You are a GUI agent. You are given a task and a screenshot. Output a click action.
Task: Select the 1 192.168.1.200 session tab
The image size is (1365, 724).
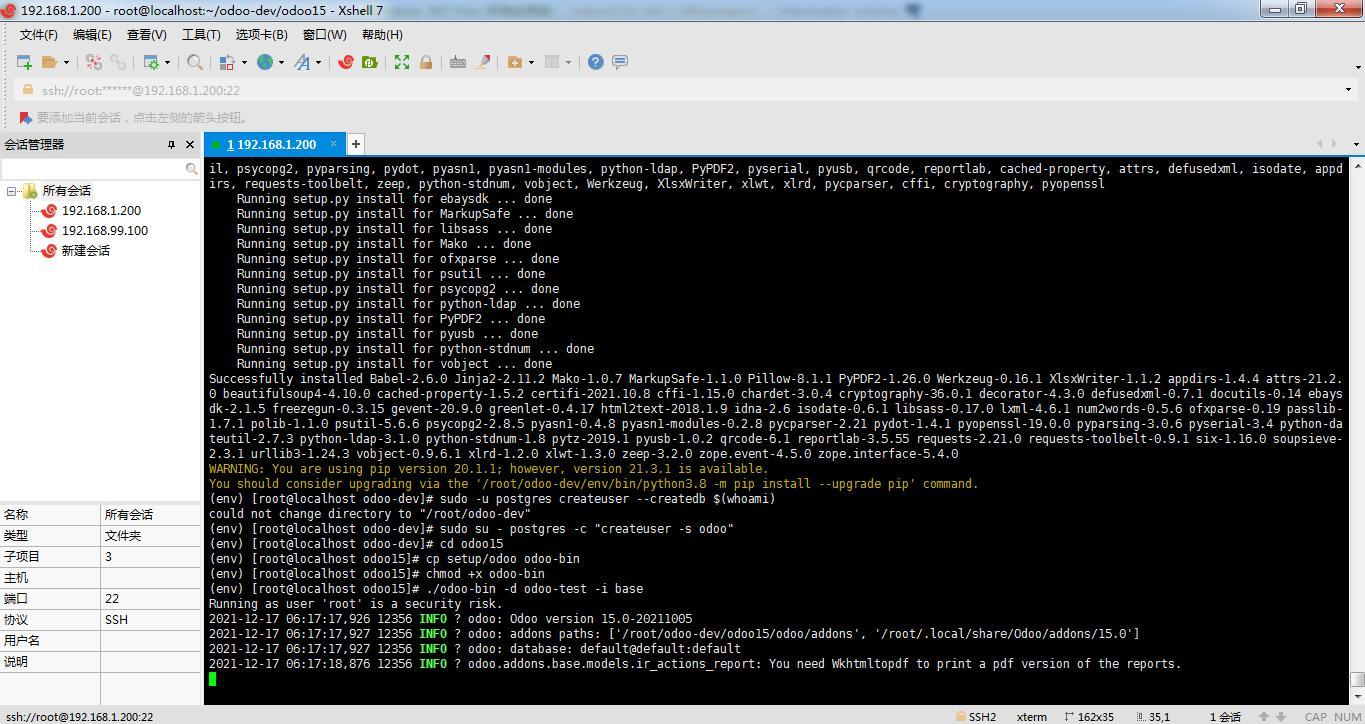coord(270,144)
